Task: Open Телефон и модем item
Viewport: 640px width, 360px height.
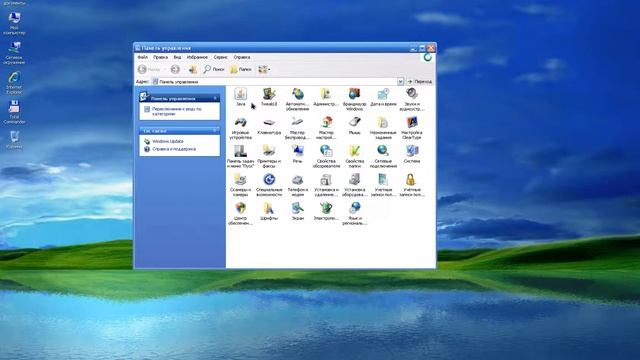Action: point(298,185)
